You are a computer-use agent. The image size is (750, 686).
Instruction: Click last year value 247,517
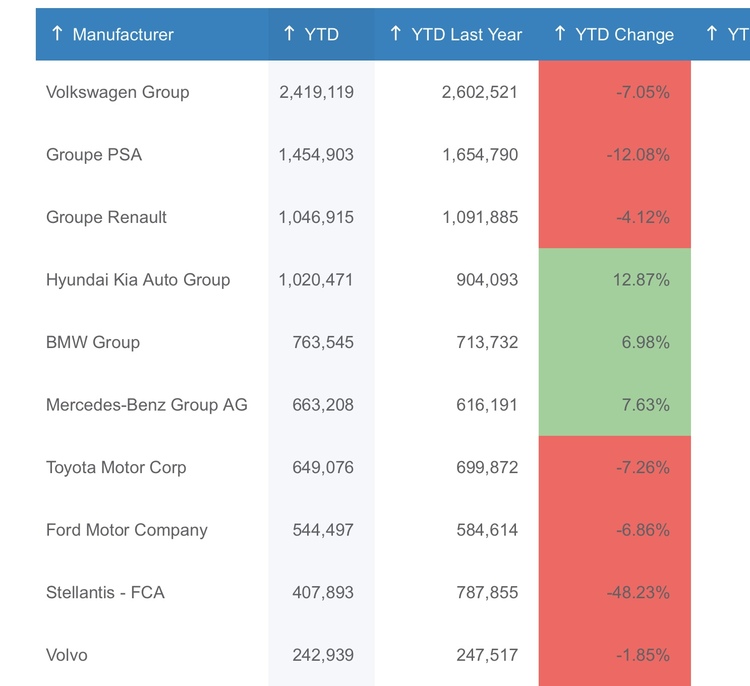tap(487, 655)
